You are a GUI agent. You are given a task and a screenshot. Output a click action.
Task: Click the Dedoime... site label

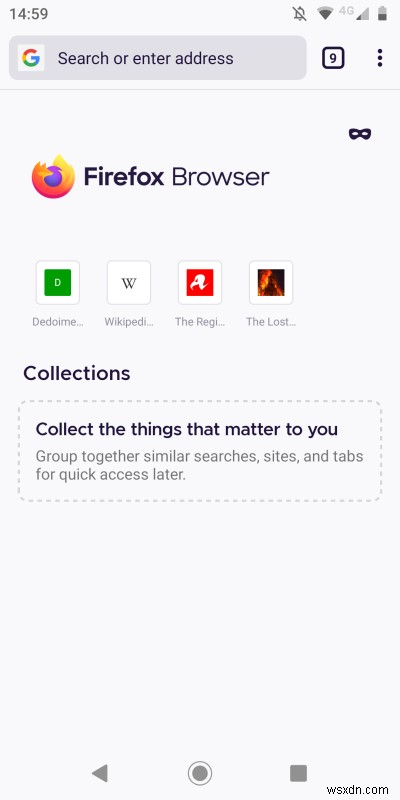click(x=58, y=322)
